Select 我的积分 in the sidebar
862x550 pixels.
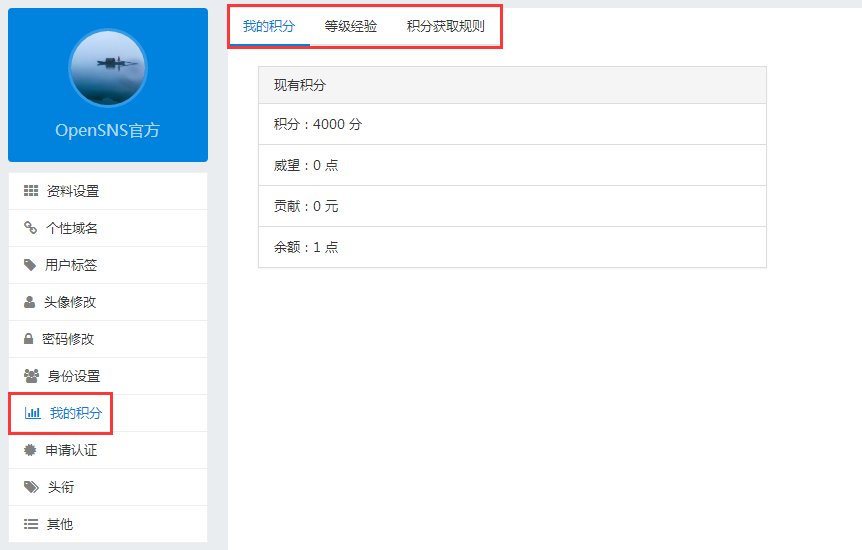pyautogui.click(x=108, y=413)
